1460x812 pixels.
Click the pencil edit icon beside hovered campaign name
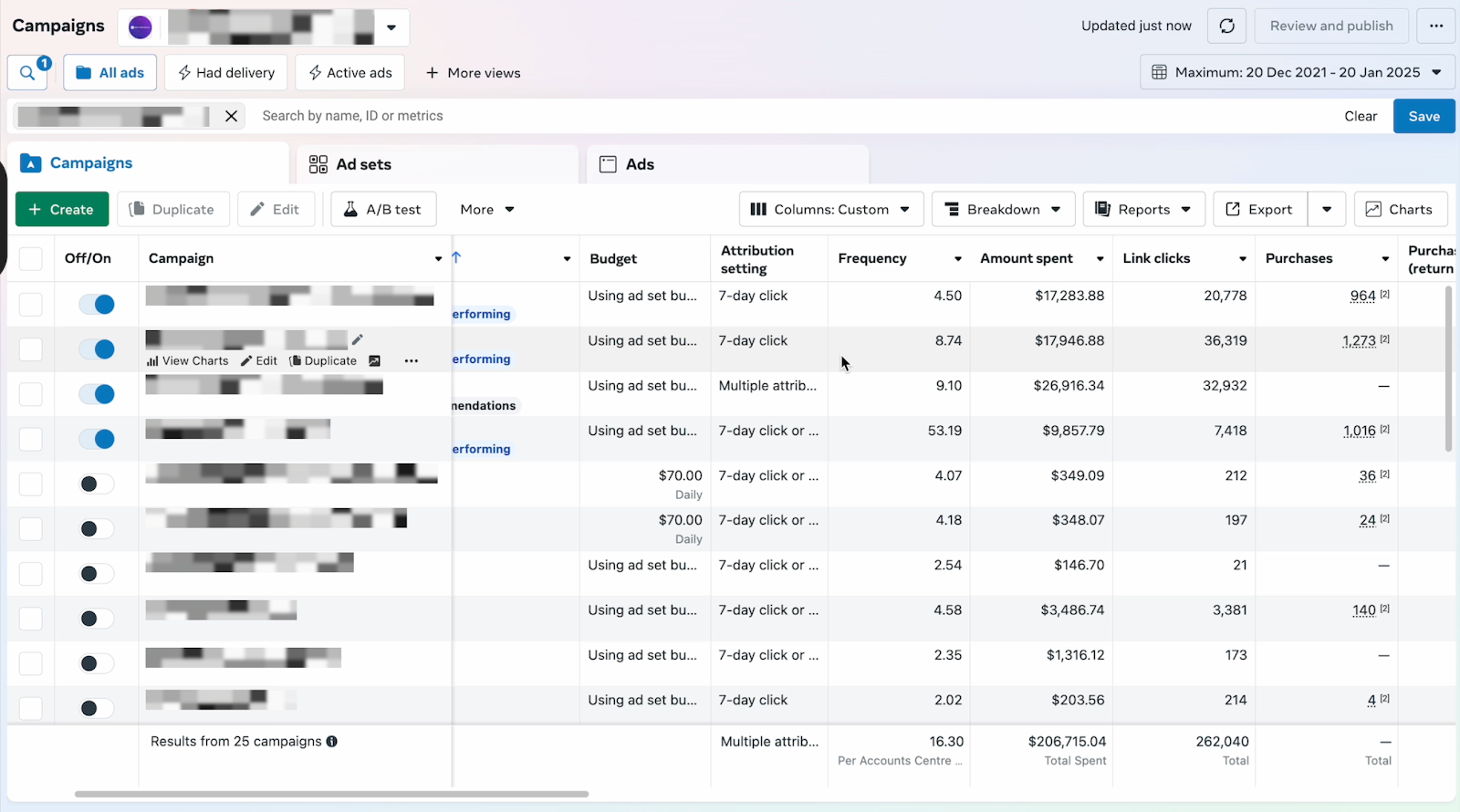[358, 339]
